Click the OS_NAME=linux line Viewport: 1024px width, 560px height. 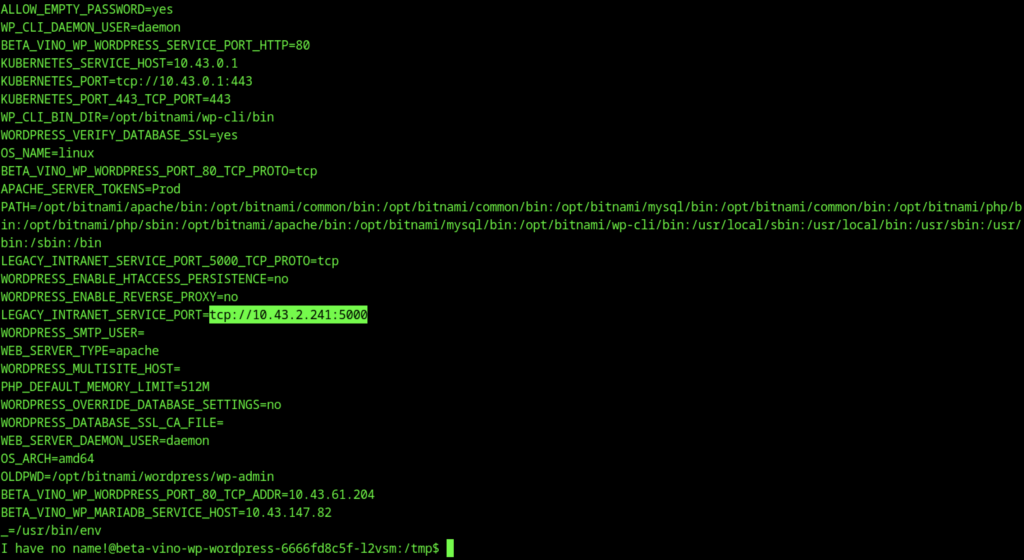pyautogui.click(x=47, y=153)
